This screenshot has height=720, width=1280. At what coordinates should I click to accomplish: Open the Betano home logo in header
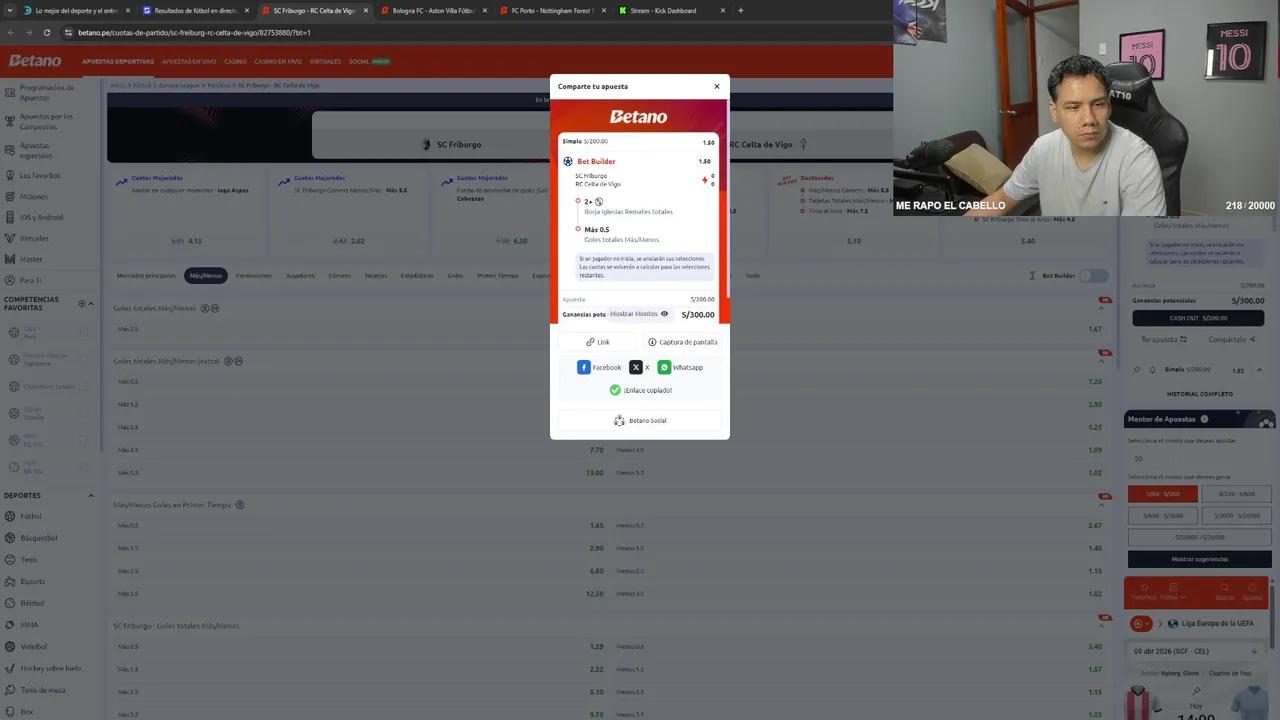[35, 61]
